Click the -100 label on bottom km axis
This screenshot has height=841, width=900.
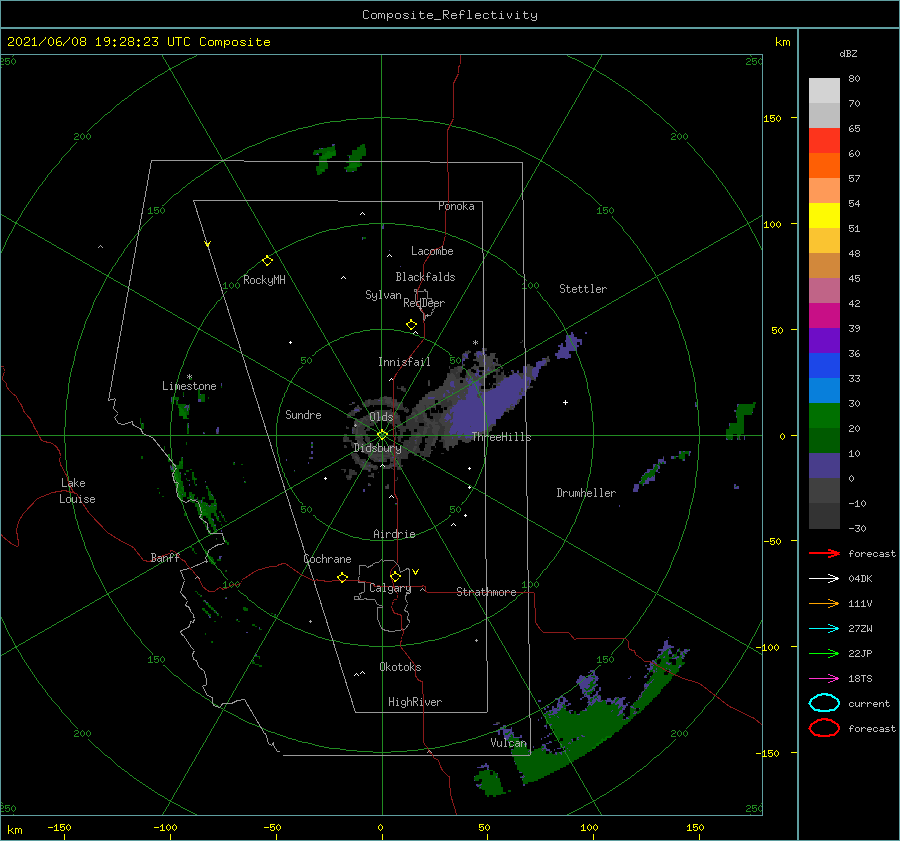(x=165, y=828)
